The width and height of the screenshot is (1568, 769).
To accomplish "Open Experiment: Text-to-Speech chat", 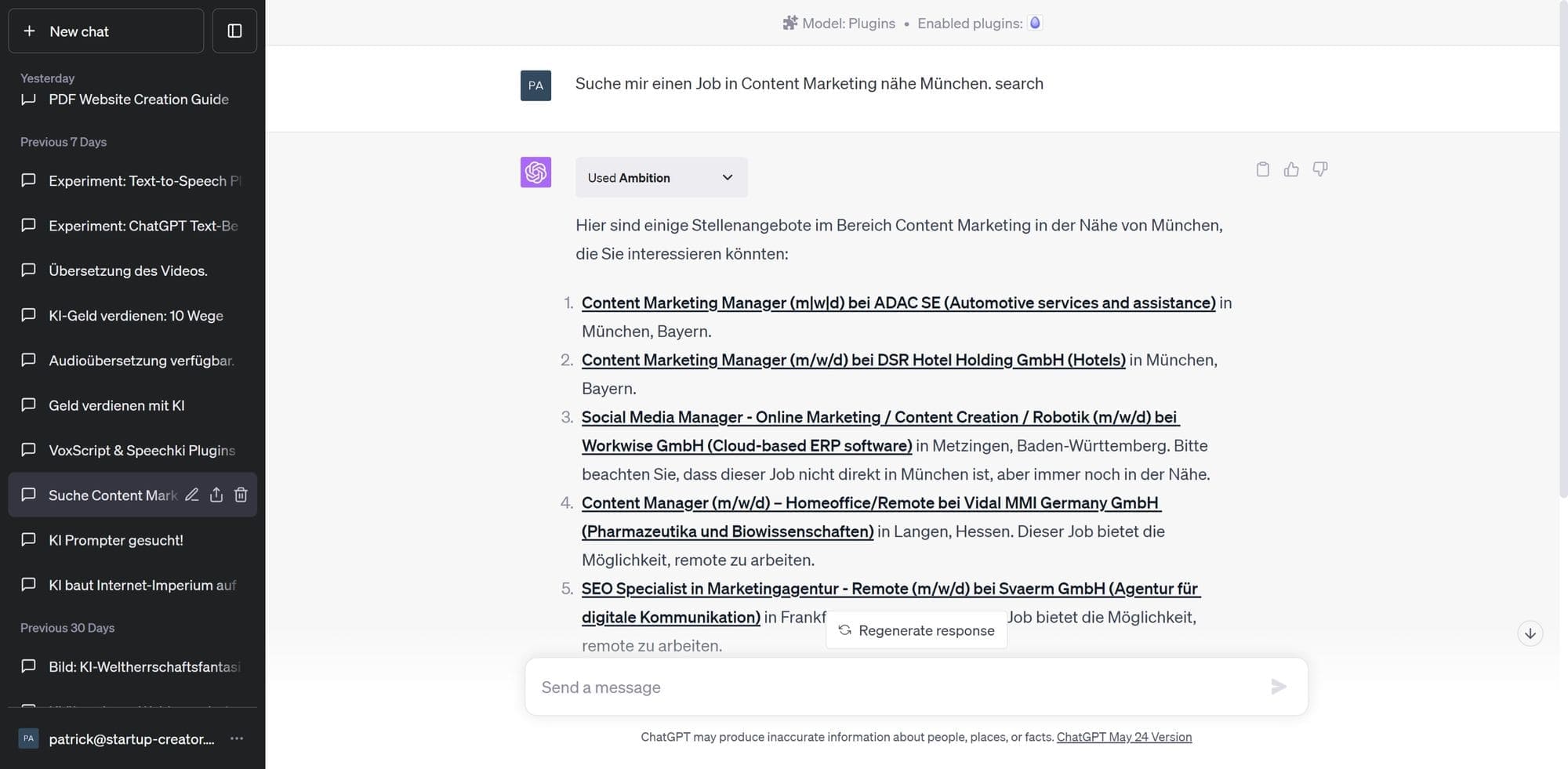I will click(132, 180).
